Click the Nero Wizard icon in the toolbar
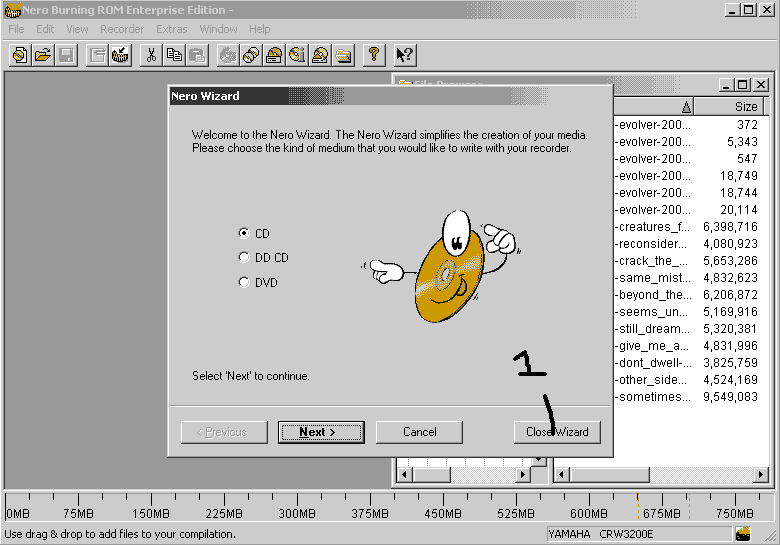The height and width of the screenshot is (545, 780). pos(120,55)
